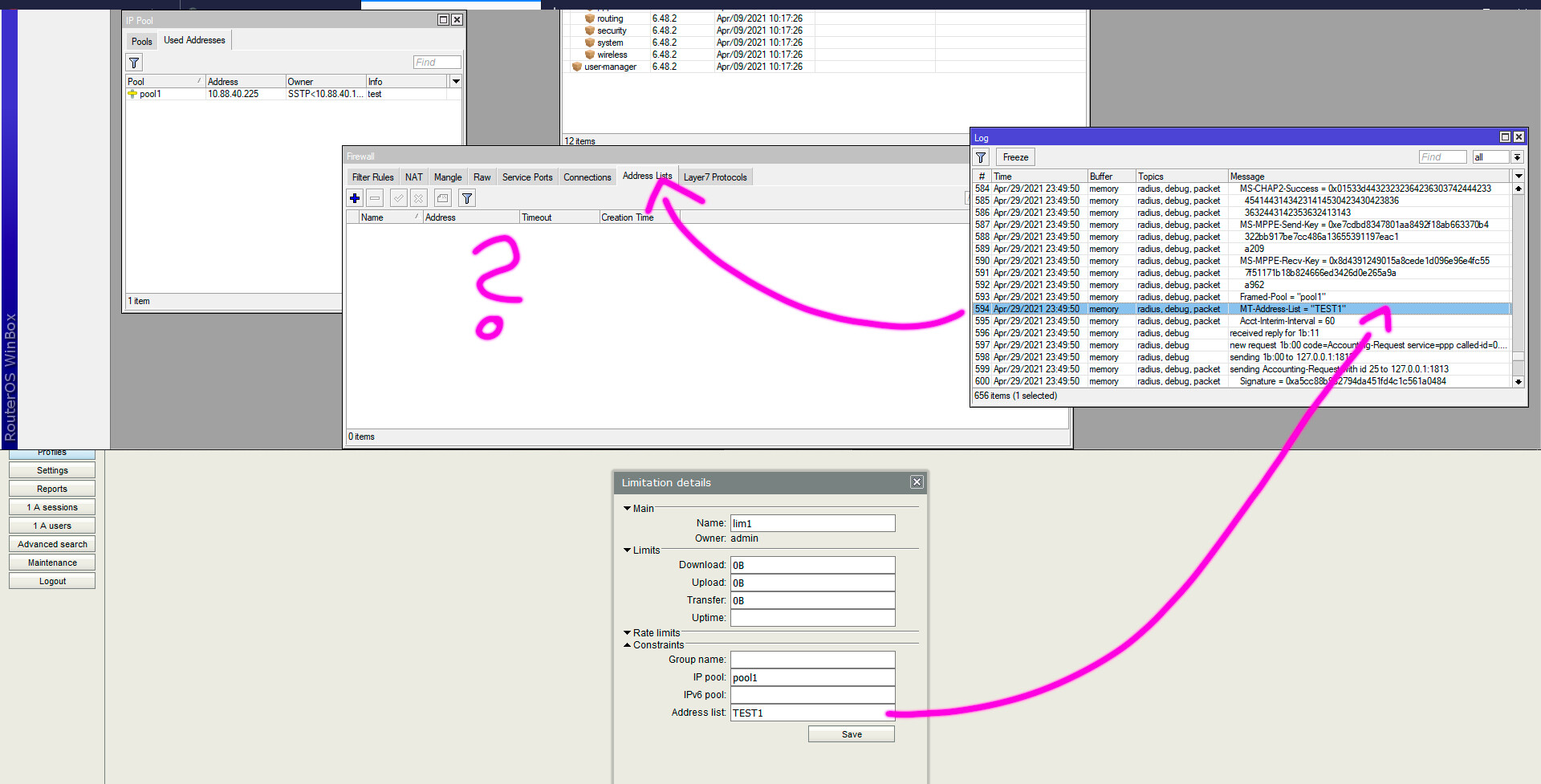The width and height of the screenshot is (1541, 784).
Task: Collapse the Main section in Limitation details
Action: pyautogui.click(x=628, y=509)
